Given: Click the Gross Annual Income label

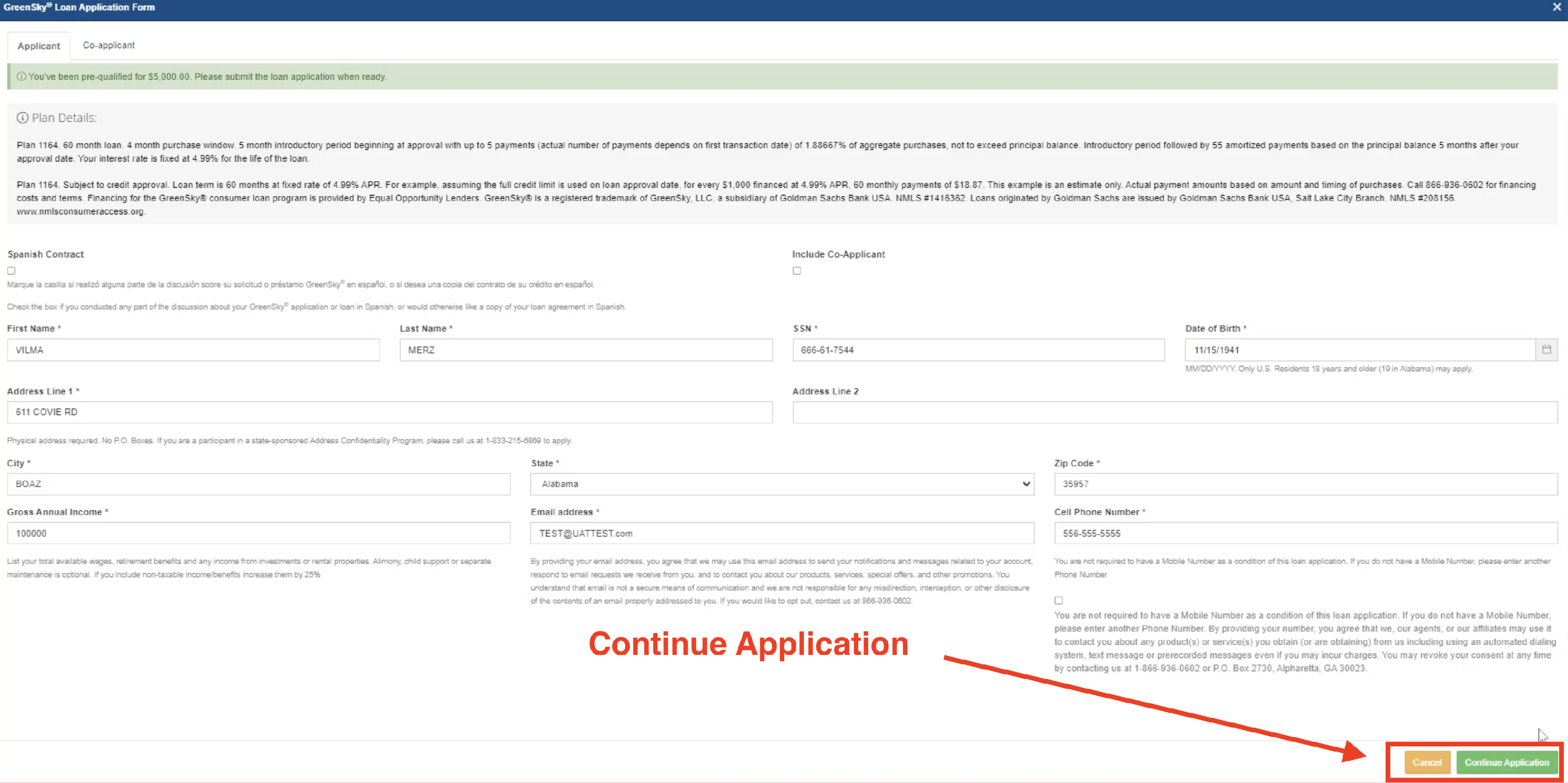Looking at the screenshot, I should 57,511.
